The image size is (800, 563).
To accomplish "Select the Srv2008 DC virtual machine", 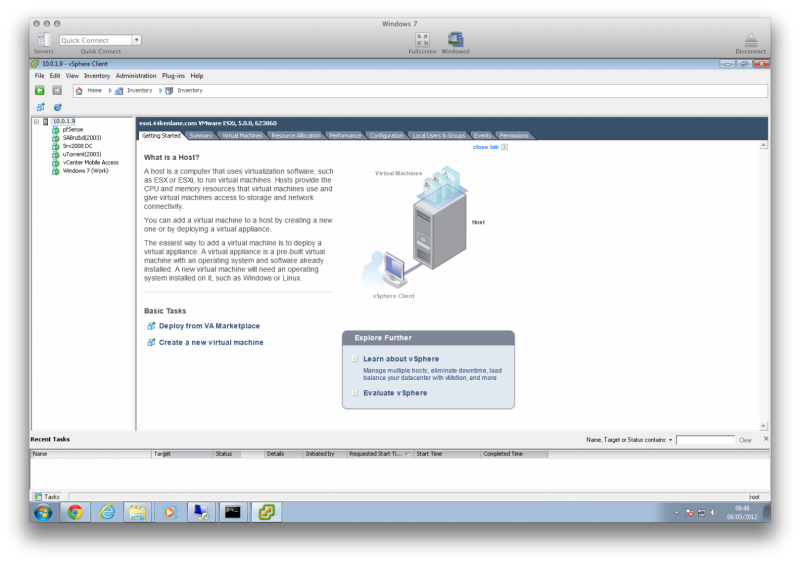I will (x=78, y=146).
